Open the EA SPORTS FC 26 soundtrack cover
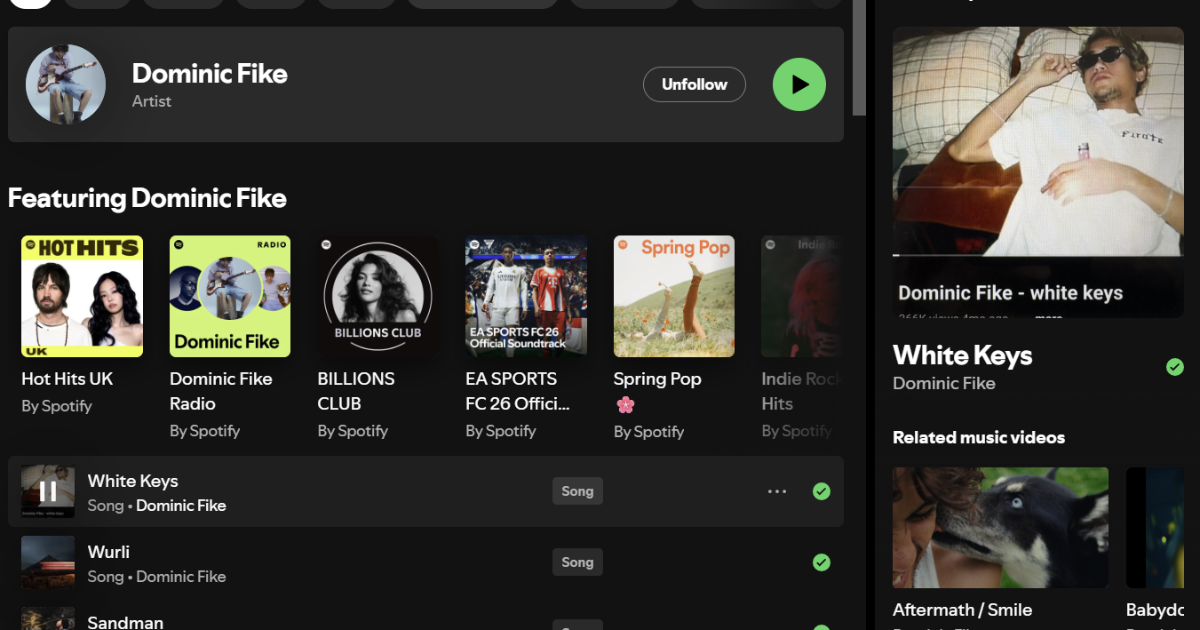This screenshot has height=630, width=1200. click(x=526, y=296)
